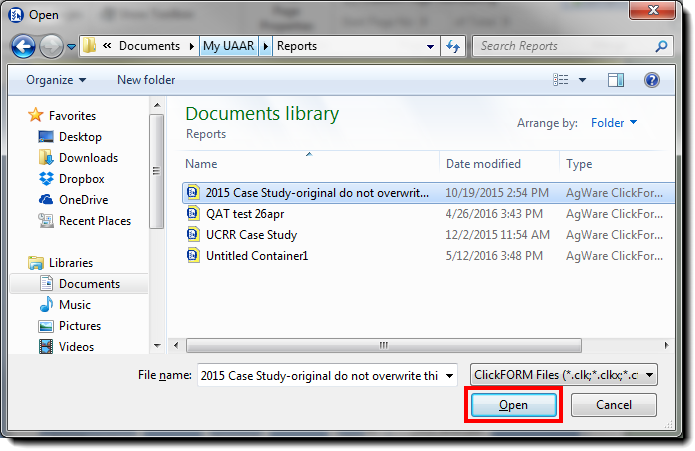Click the Back navigation arrow button
695x451 pixels.
coord(23,46)
